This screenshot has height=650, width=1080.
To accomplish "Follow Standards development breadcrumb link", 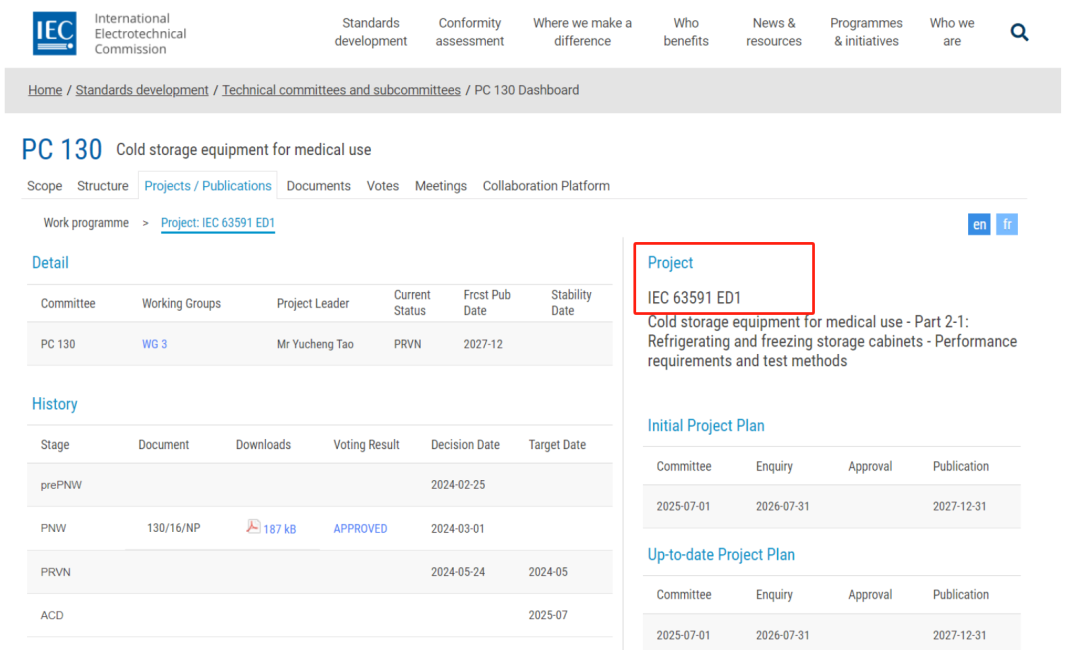I will [x=142, y=90].
